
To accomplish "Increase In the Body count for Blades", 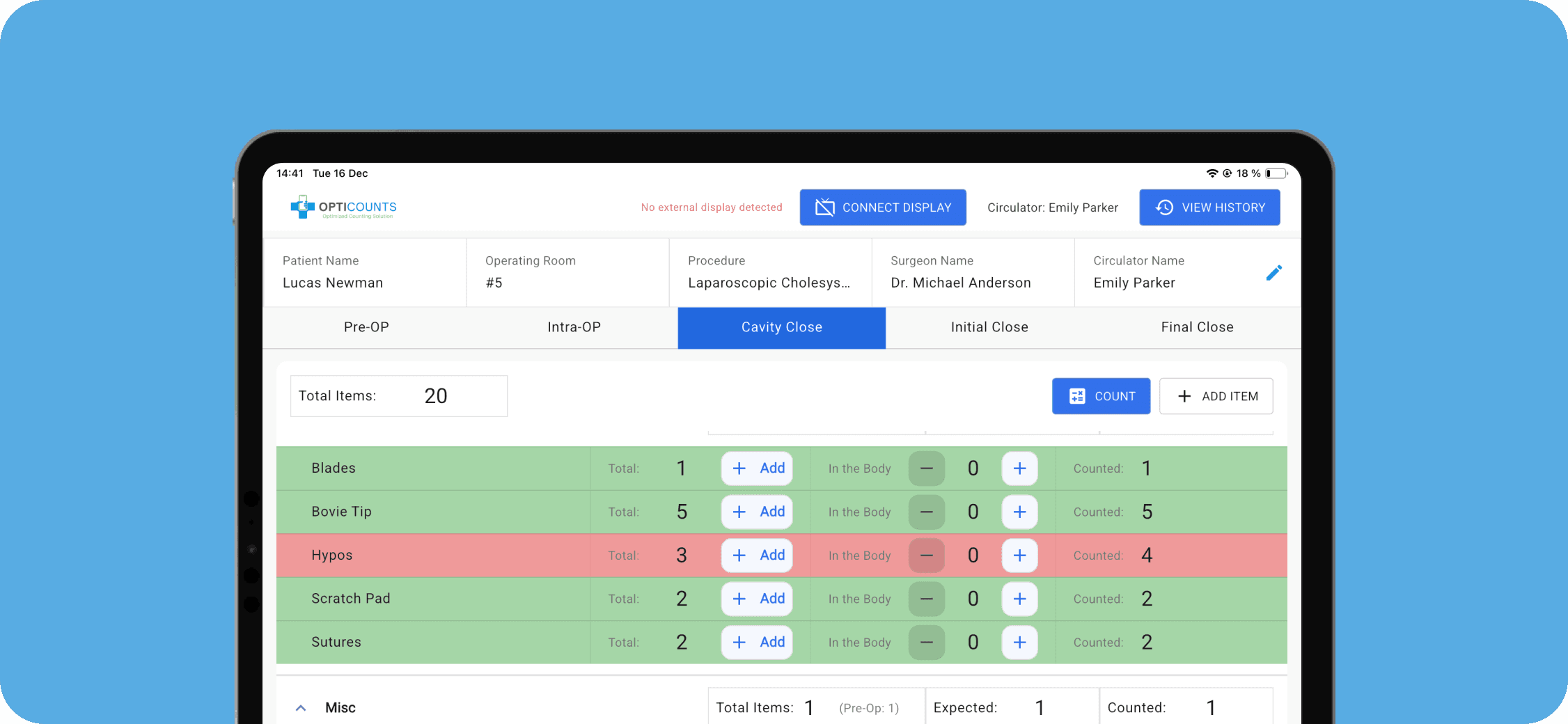I will [x=1019, y=469].
